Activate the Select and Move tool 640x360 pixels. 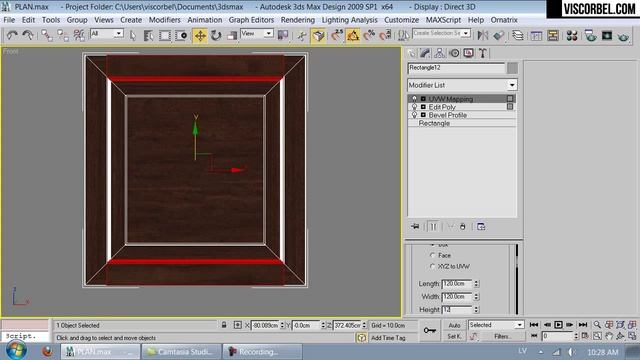[x=200, y=36]
